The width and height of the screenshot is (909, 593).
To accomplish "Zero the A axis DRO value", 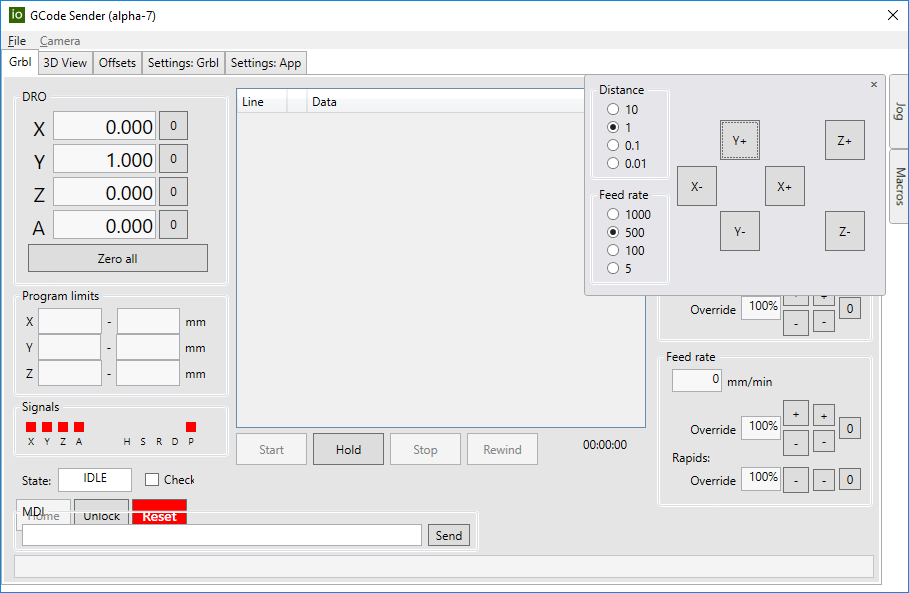I will [173, 226].
